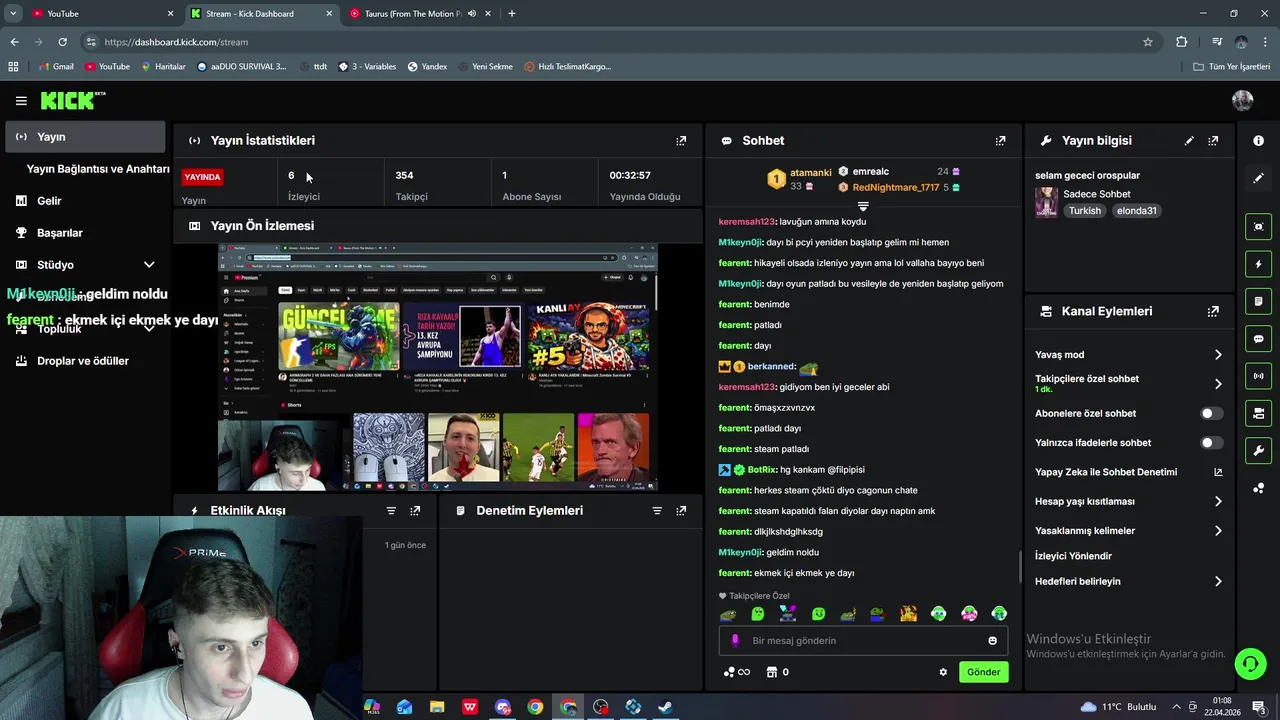This screenshot has height=720, width=1280.
Task: Pop out the Sohbet chat panel
Action: pyautogui.click(x=1000, y=141)
